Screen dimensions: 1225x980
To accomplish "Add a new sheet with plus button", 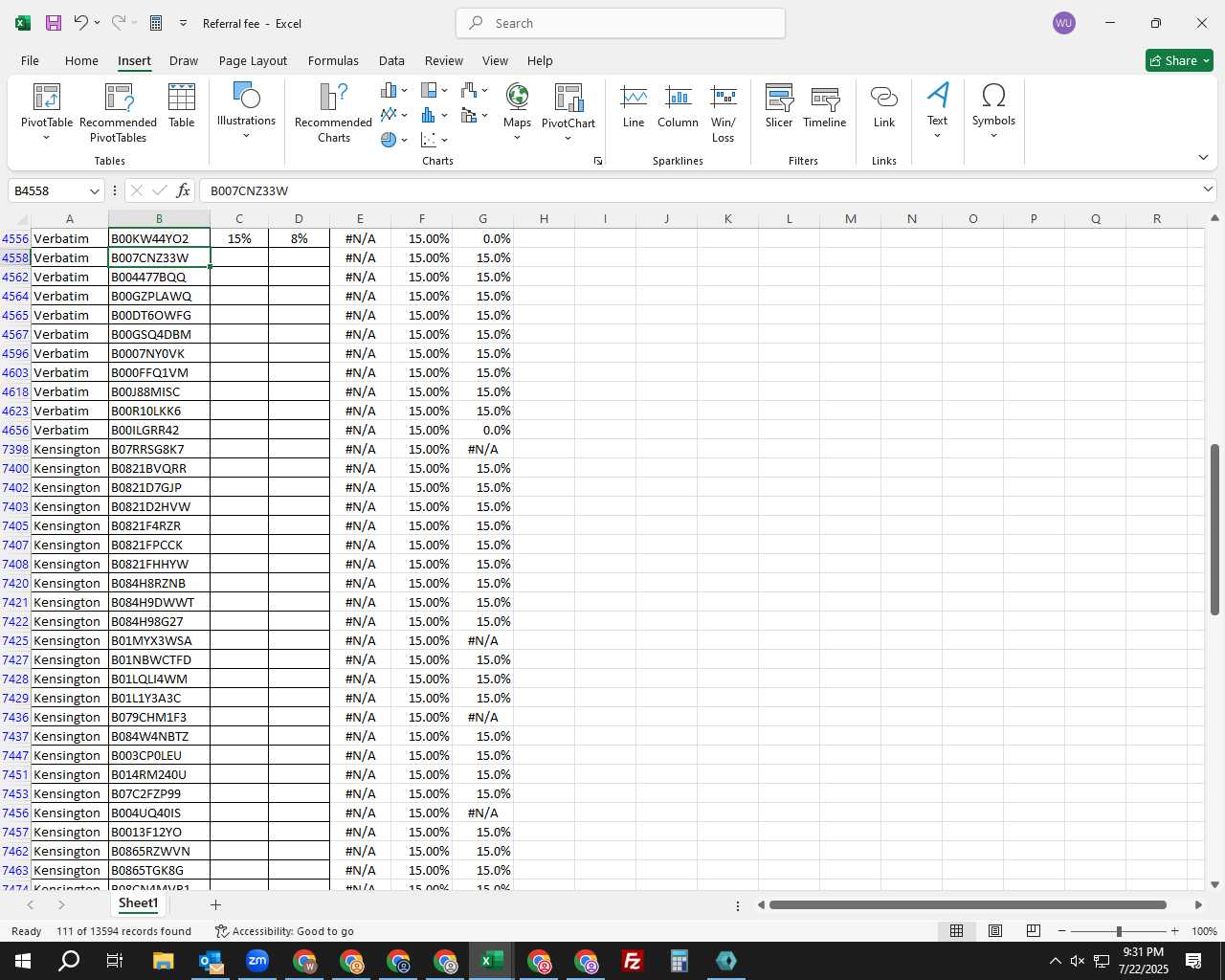I will (x=215, y=904).
